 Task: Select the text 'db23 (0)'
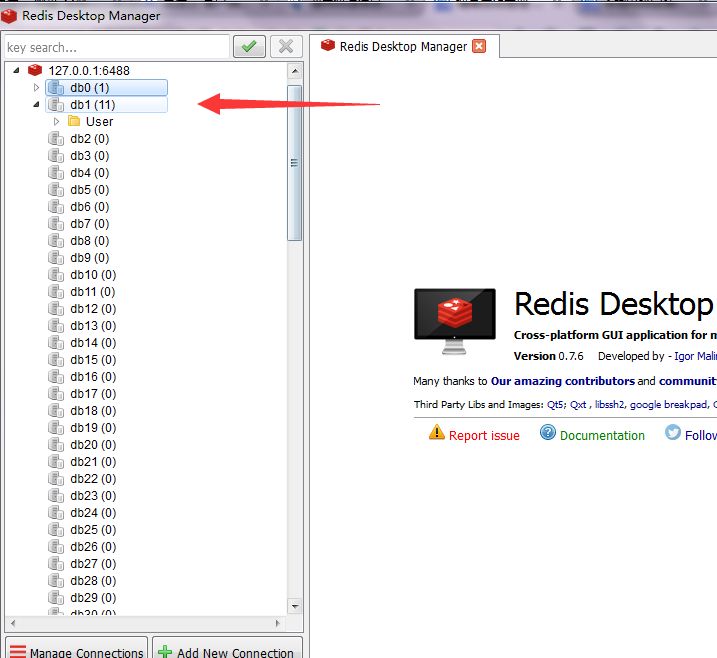click(x=93, y=496)
